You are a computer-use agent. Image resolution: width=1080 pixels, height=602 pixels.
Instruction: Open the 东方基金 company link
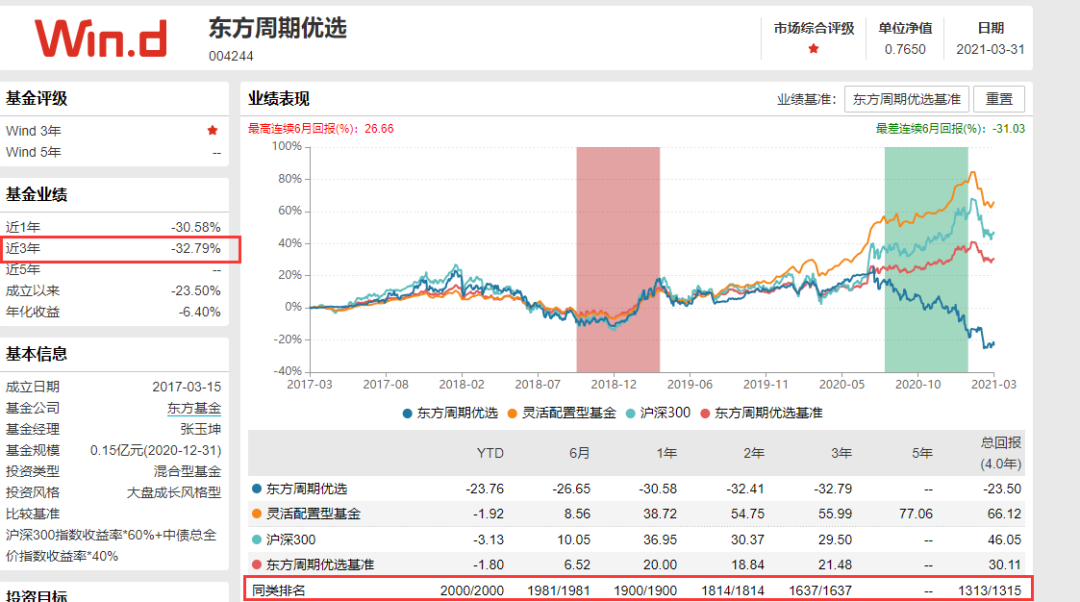coord(194,408)
